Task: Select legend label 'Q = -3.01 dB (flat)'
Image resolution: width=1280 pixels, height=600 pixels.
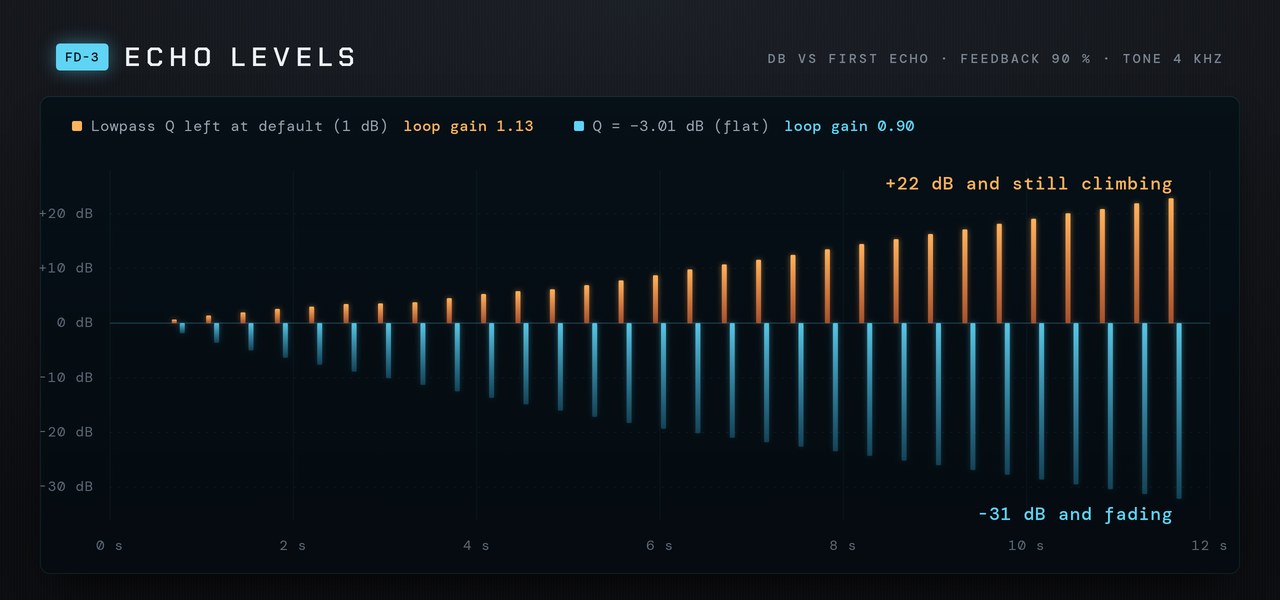Action: [681, 127]
